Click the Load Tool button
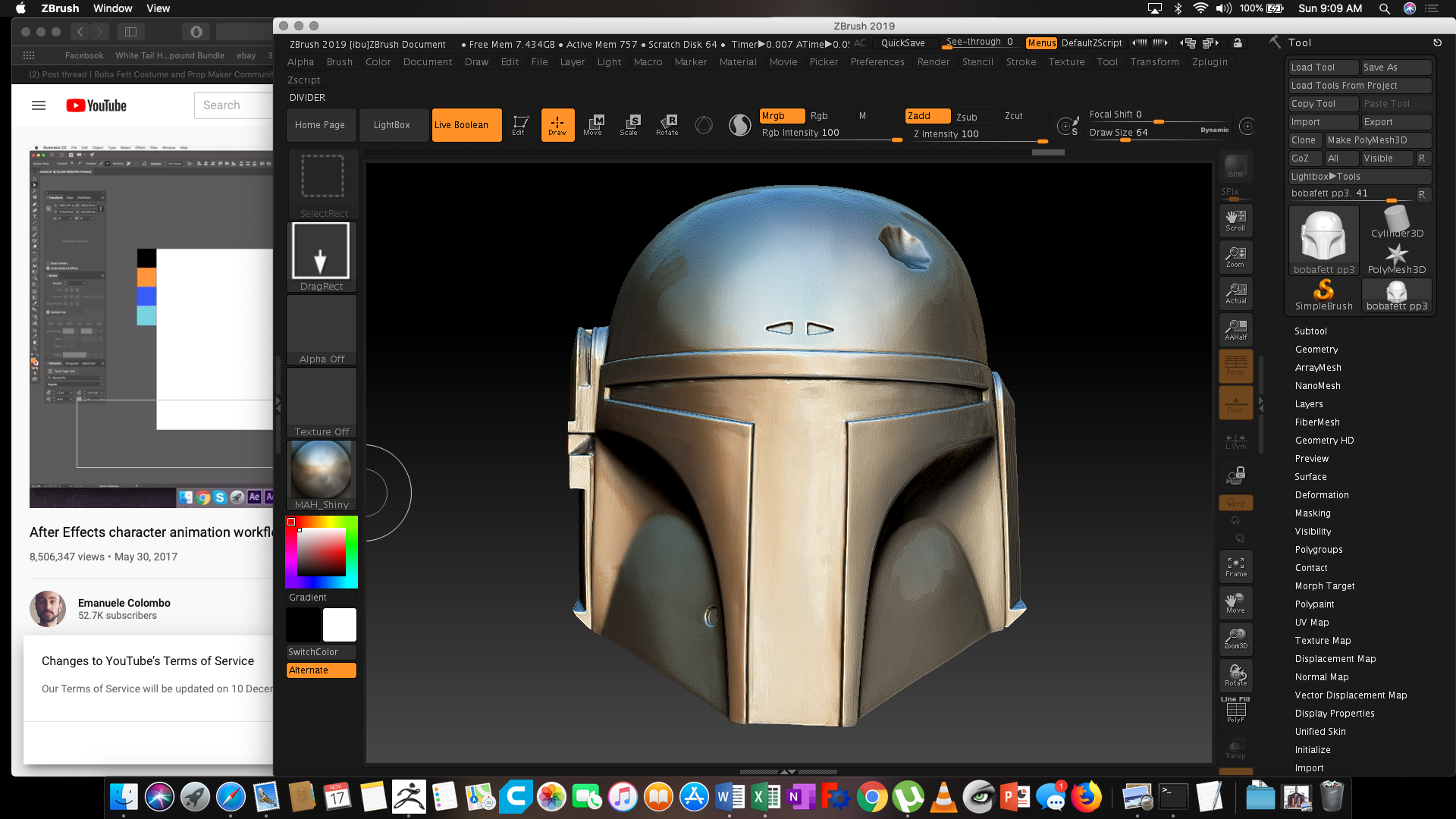The width and height of the screenshot is (1456, 819). coord(1324,67)
